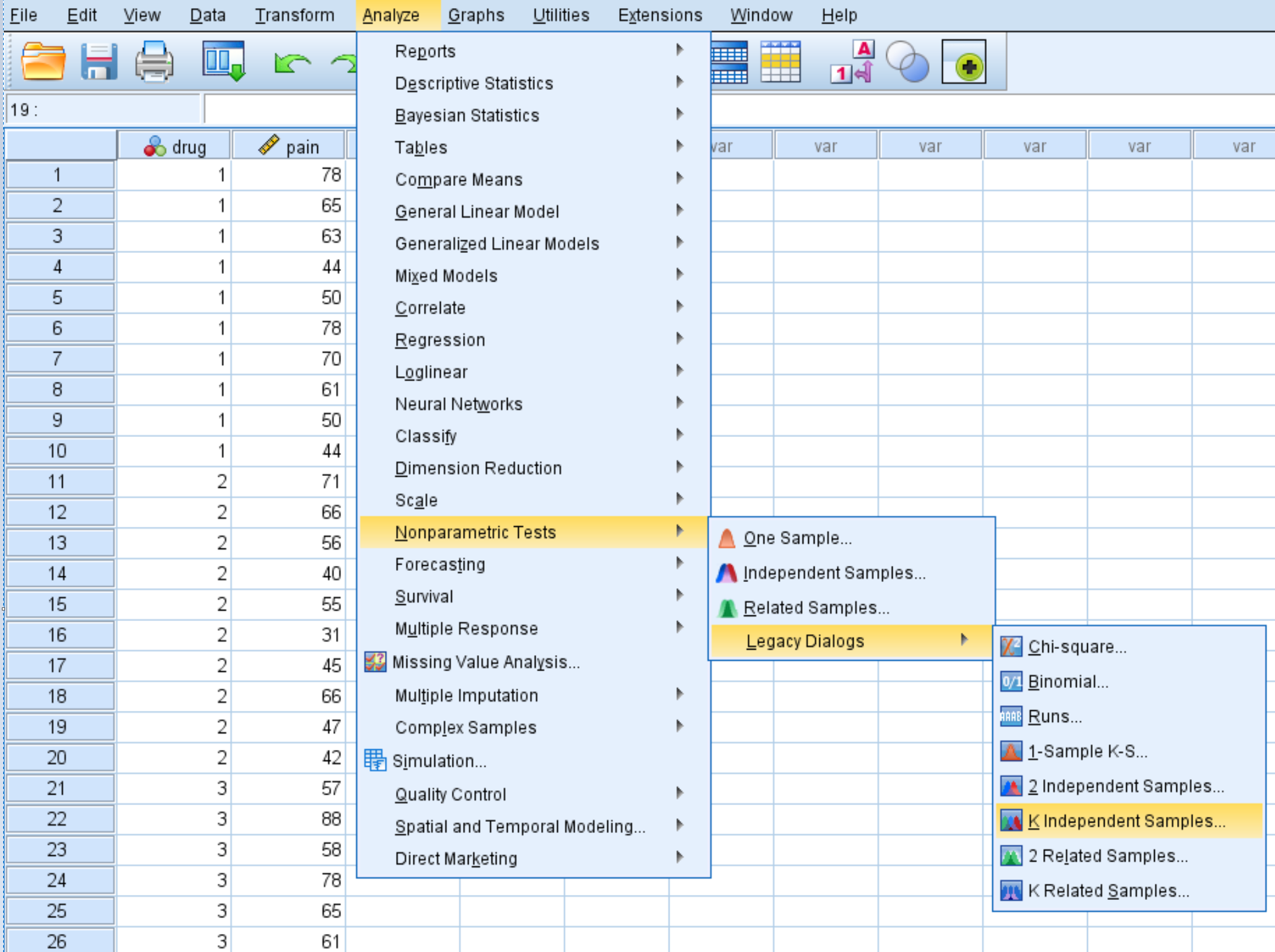Choose K Independent Samples label
The image size is (1275, 952).
[x=1127, y=821]
